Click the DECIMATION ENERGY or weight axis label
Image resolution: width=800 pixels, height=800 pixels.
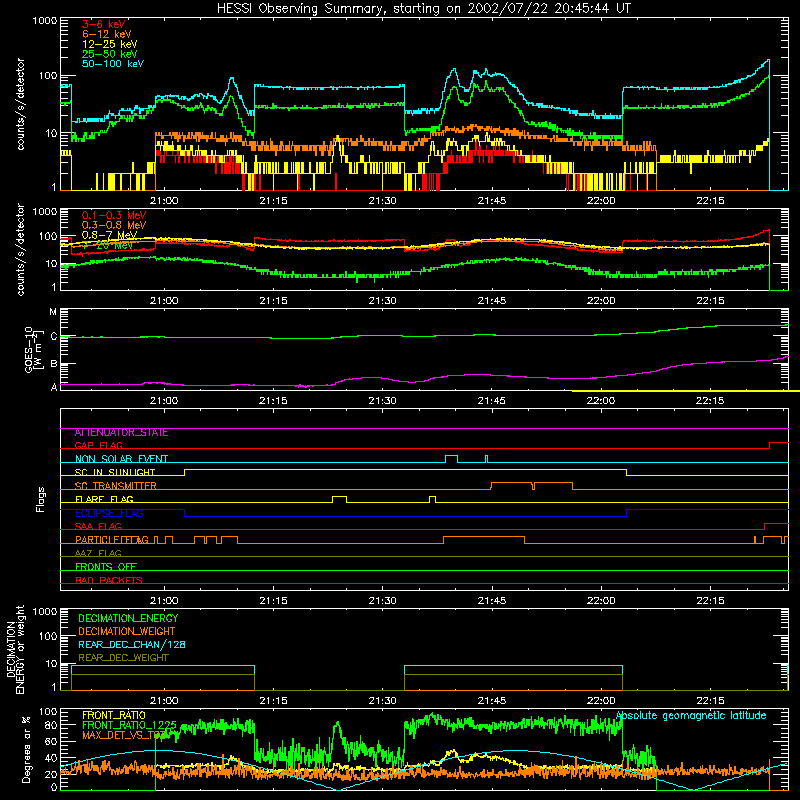point(15,649)
